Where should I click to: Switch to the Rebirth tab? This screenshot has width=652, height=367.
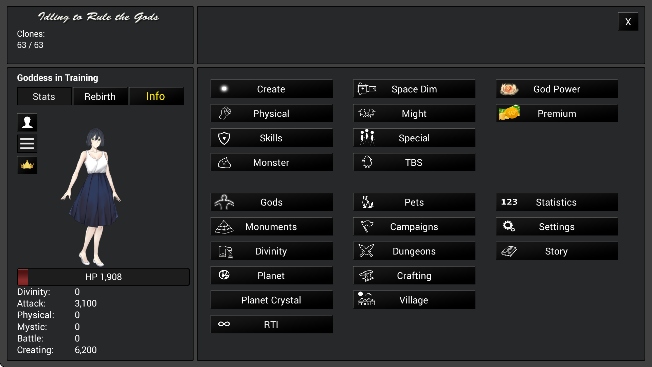coord(100,96)
